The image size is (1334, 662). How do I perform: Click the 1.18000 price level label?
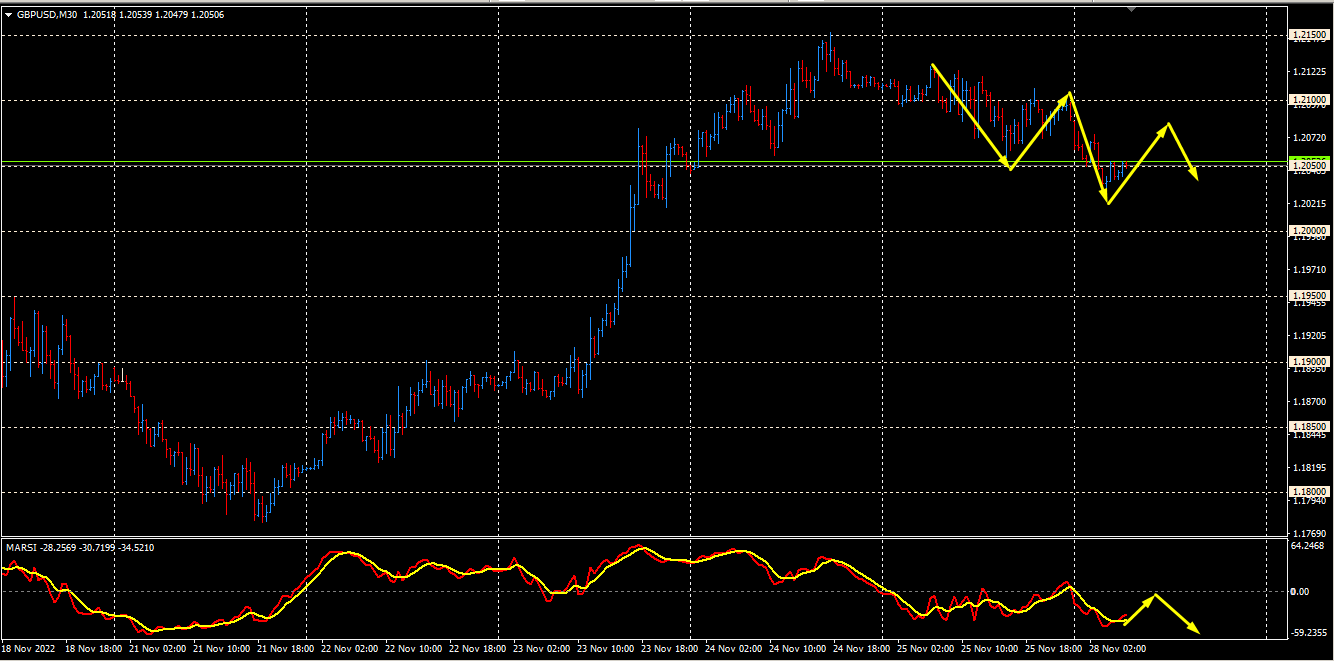click(x=1308, y=492)
